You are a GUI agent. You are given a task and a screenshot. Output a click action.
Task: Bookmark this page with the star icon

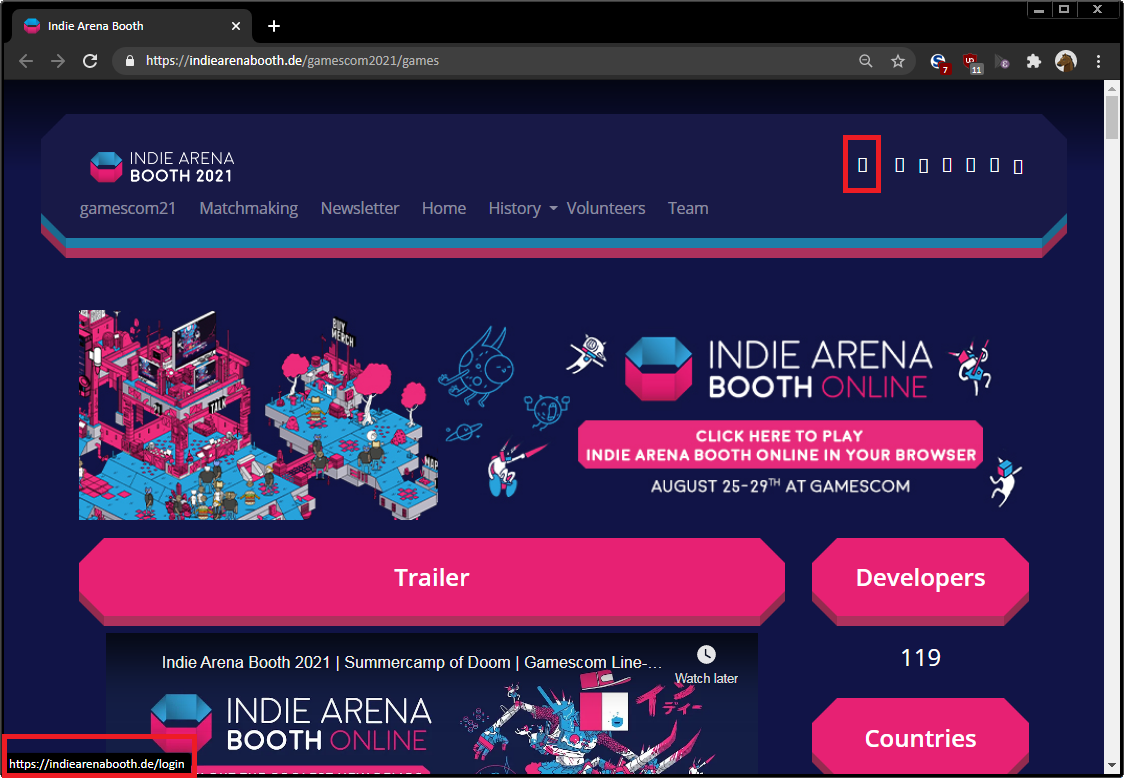897,61
